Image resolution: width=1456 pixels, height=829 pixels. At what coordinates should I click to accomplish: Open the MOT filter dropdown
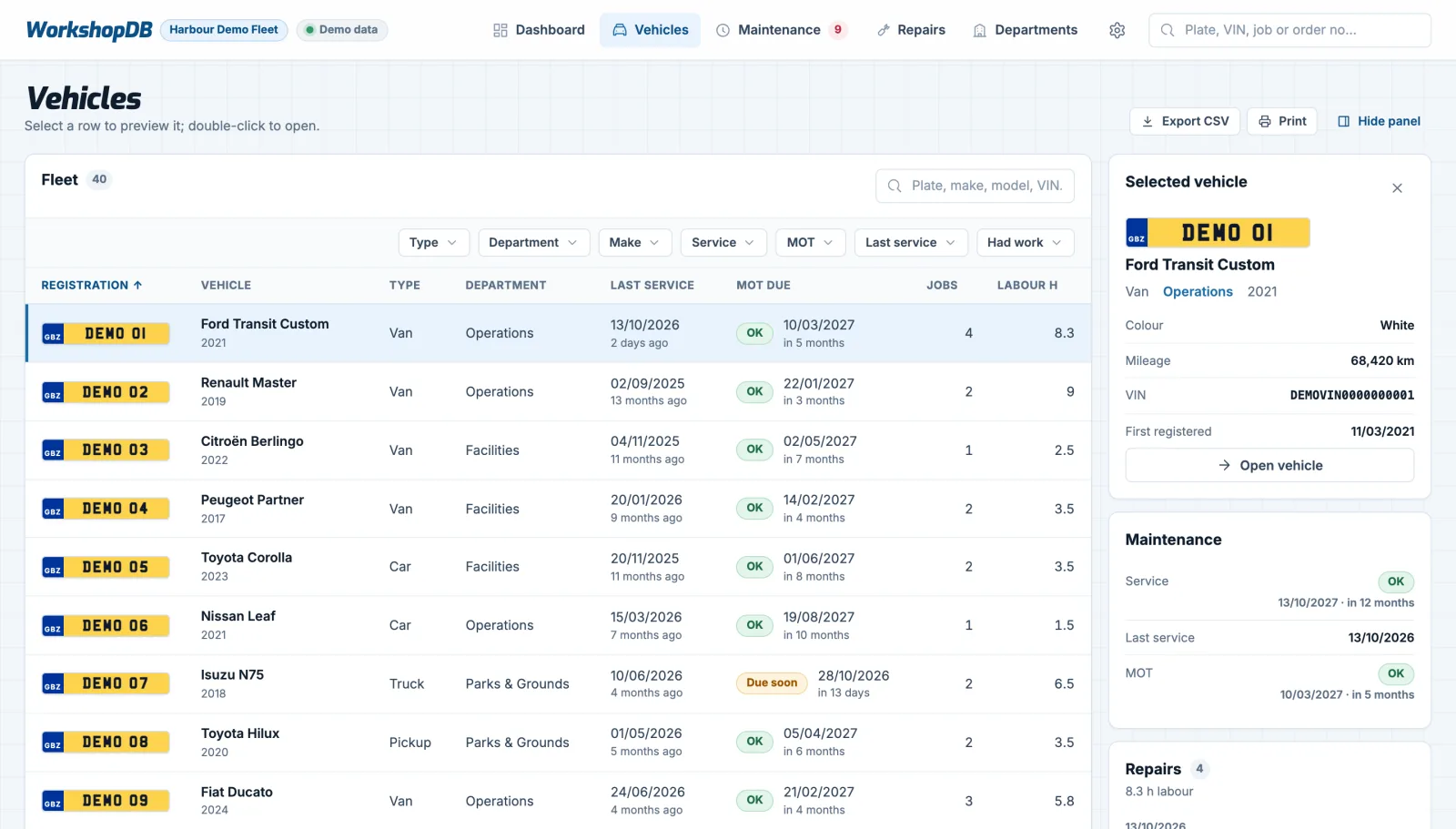click(810, 242)
